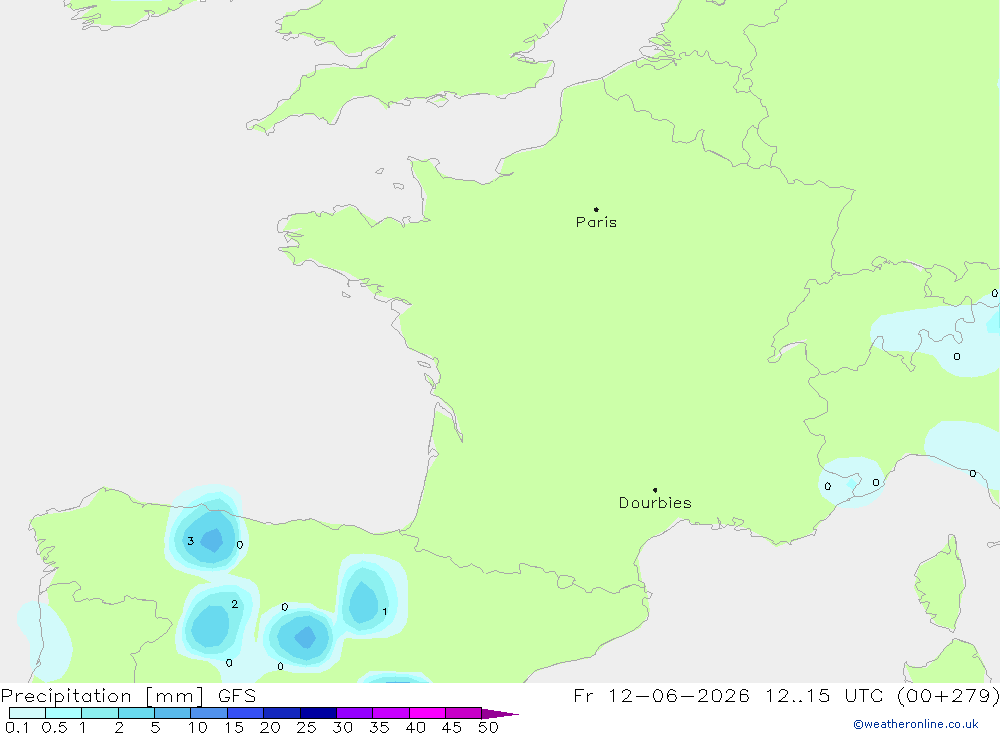Image resolution: width=1000 pixels, height=733 pixels.
Task: Select the 25–30 mm legend color swatch
Action: click(x=318, y=713)
